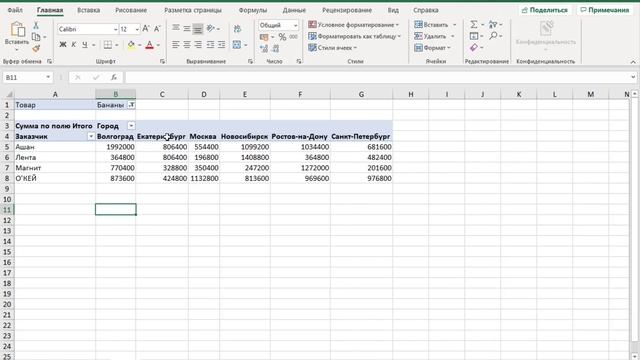Align text to the middle vertically

[187, 28]
